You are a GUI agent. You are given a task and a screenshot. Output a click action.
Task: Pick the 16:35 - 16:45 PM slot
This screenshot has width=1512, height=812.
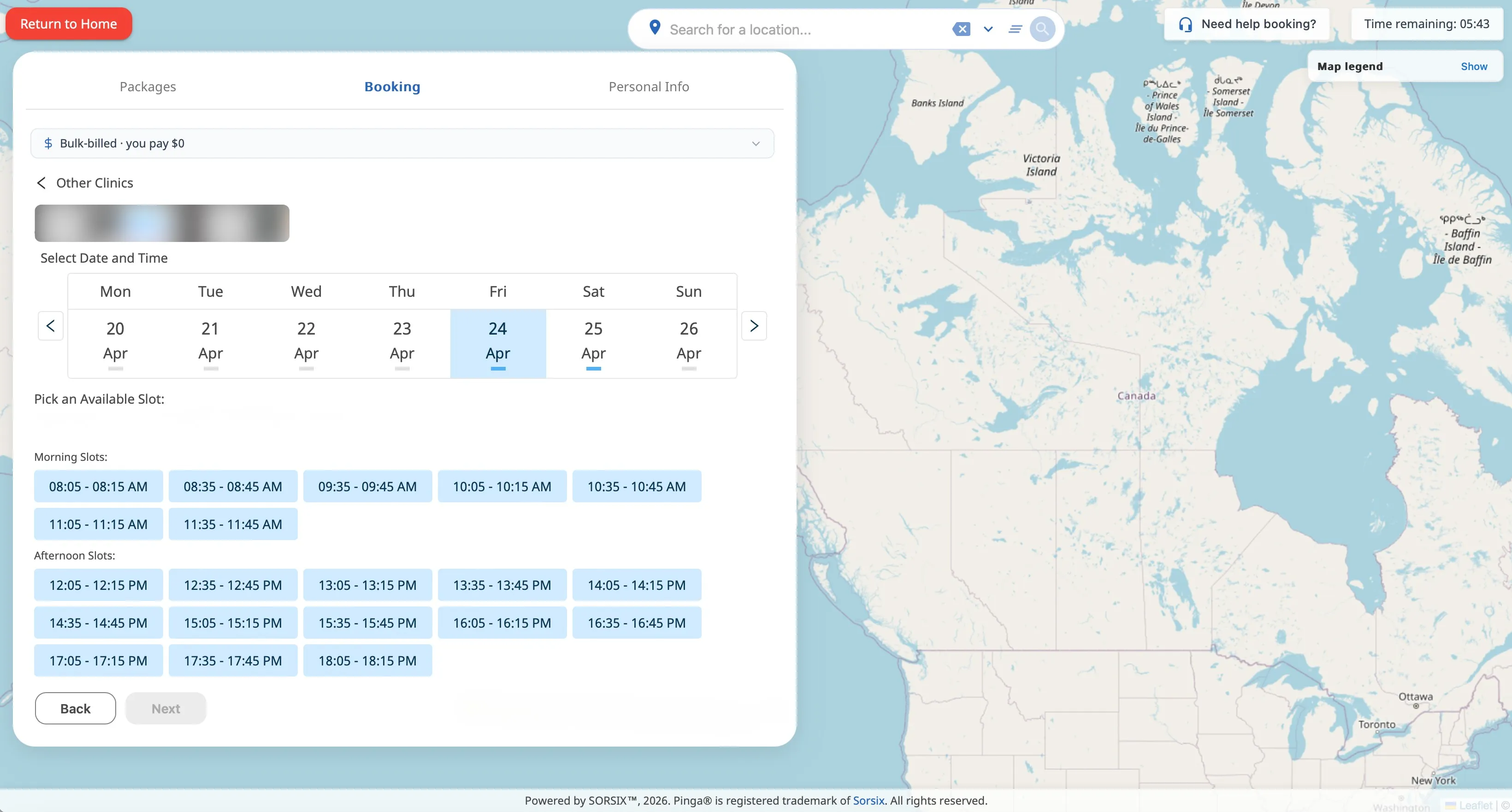click(637, 623)
